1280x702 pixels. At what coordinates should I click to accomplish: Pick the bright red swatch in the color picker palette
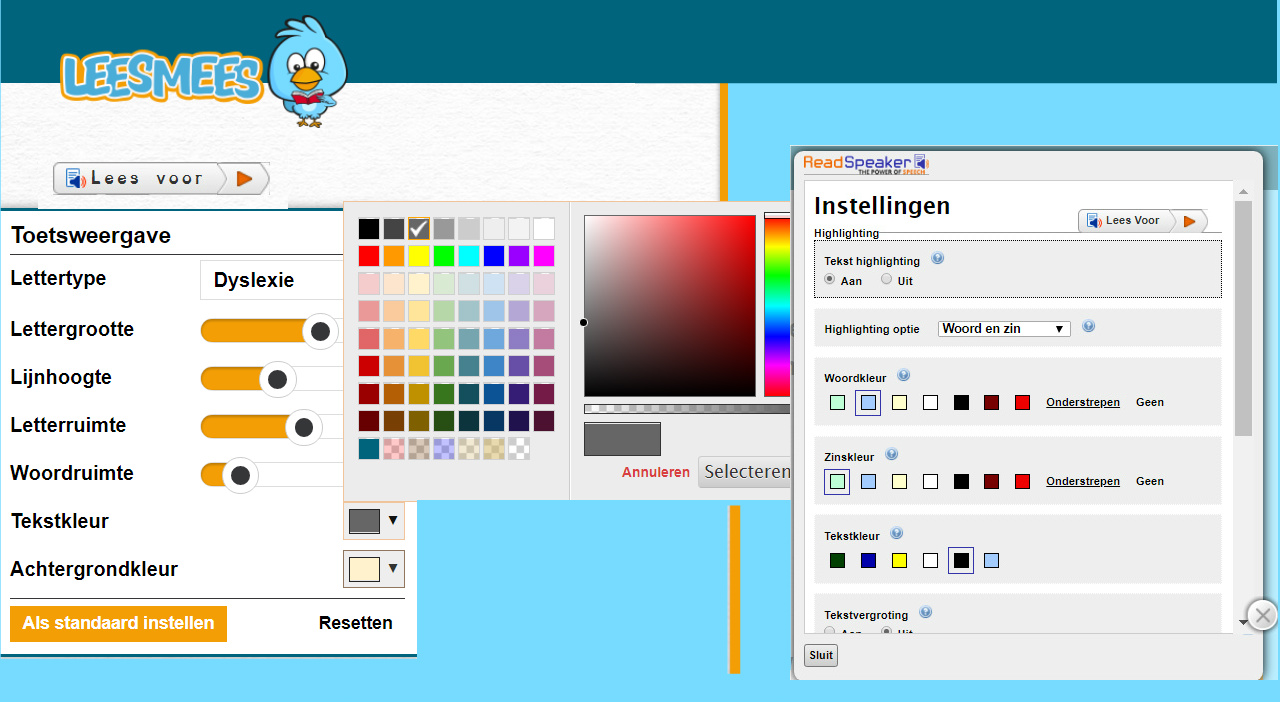(369, 256)
